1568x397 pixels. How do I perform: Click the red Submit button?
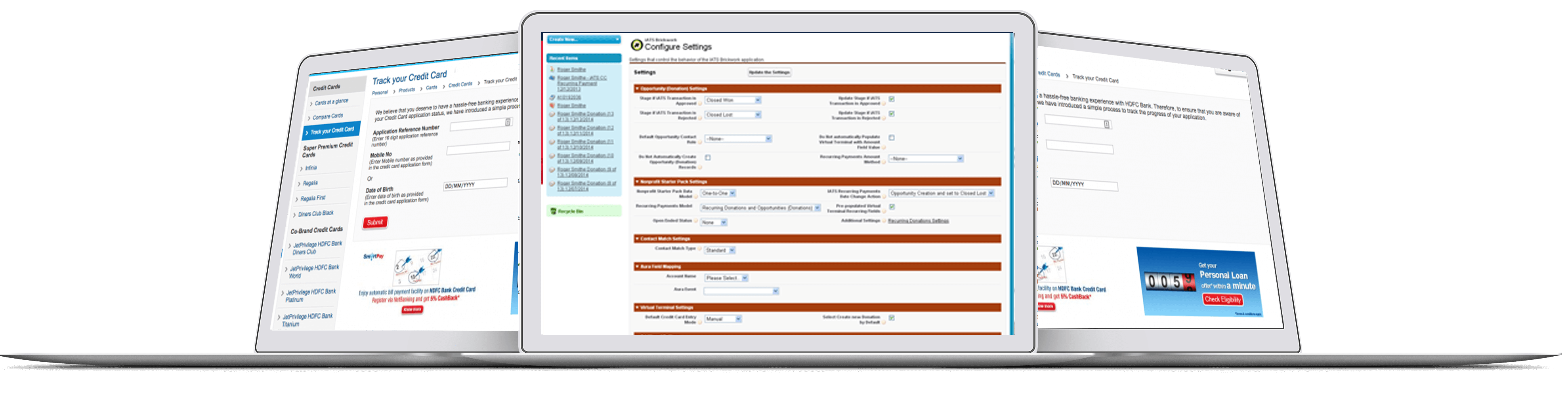point(375,222)
